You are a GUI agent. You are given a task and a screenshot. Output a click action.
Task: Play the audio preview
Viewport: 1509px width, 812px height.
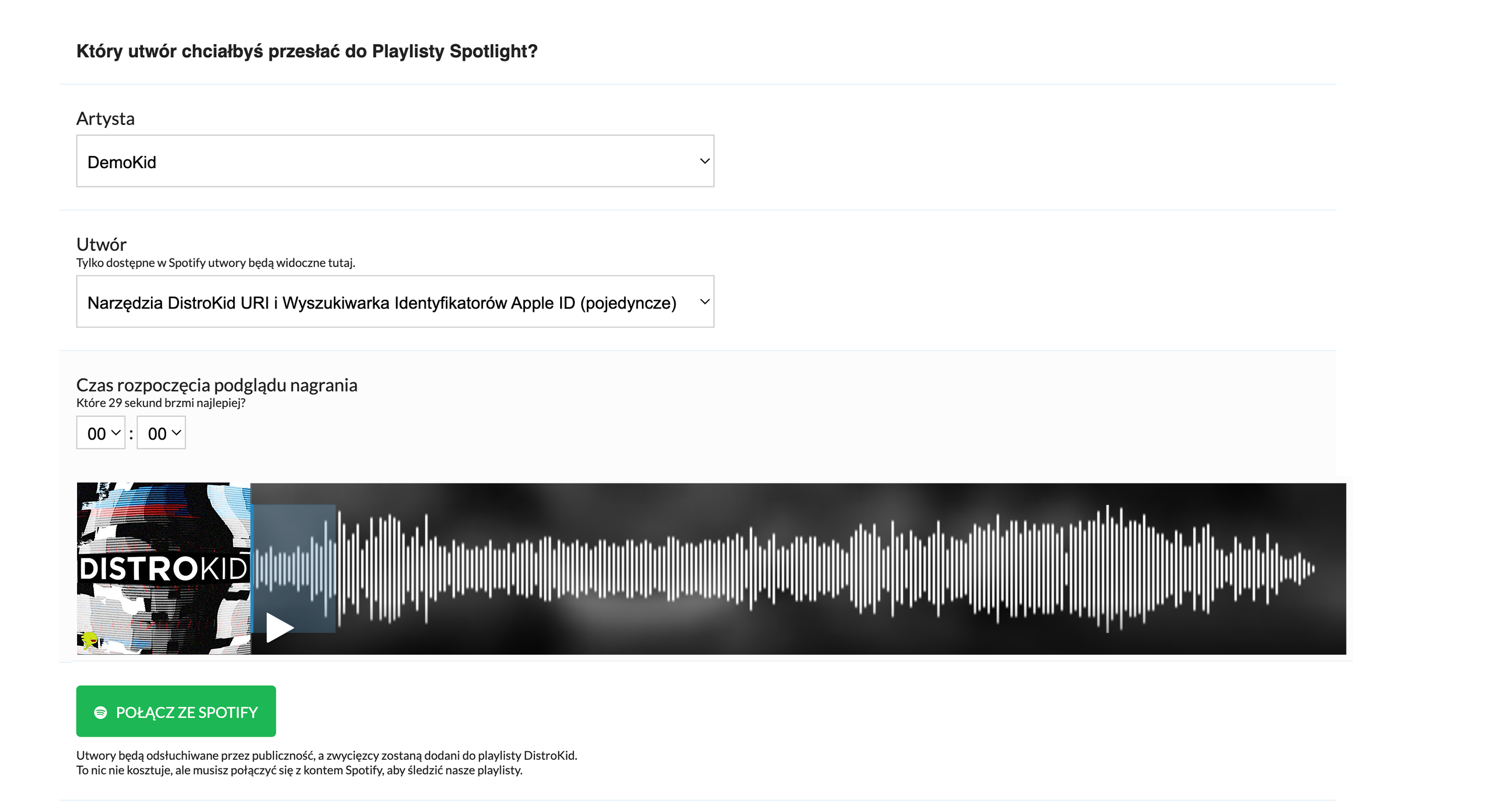click(279, 628)
